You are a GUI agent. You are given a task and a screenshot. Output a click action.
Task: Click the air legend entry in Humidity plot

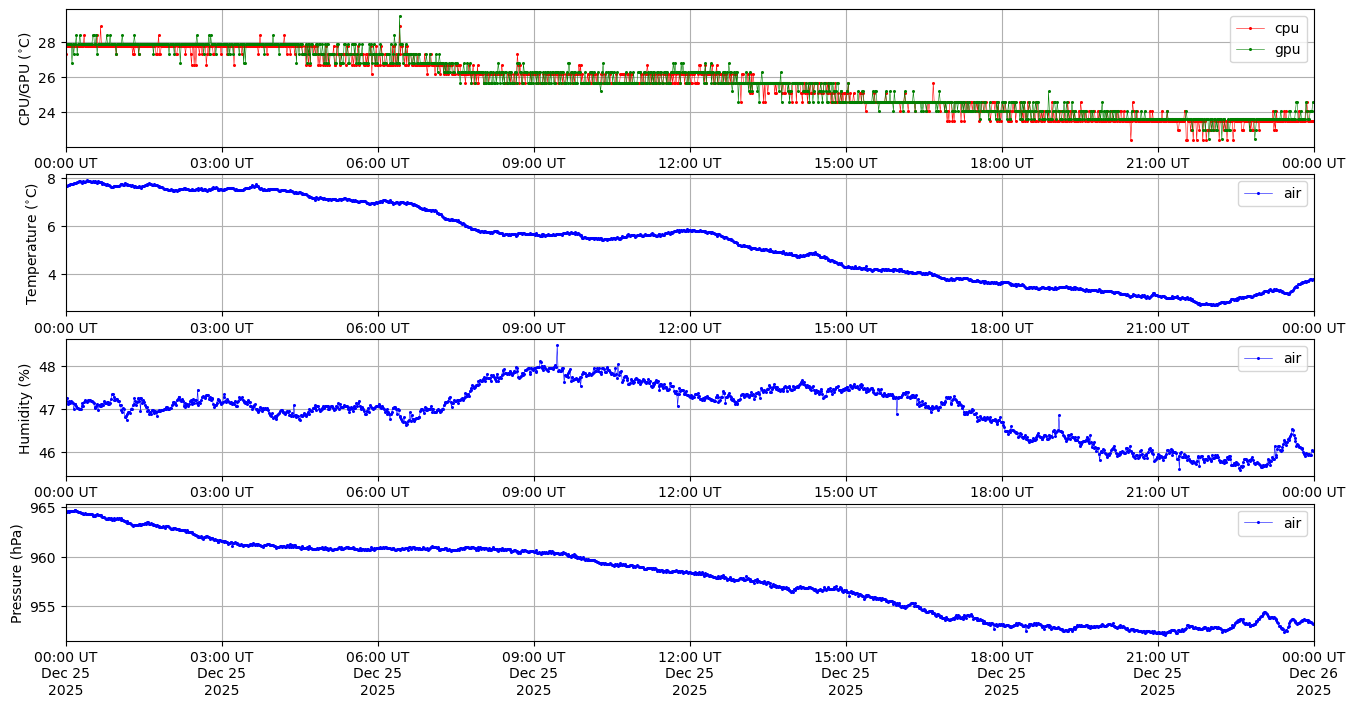[x=1273, y=358]
